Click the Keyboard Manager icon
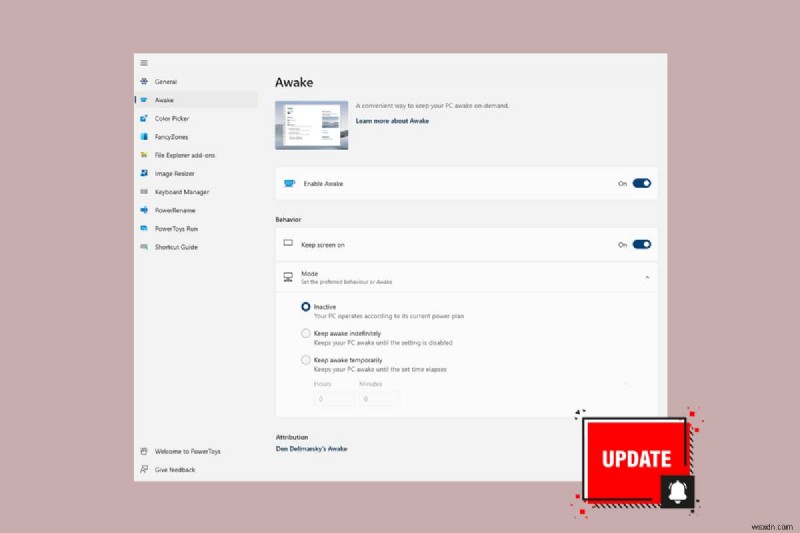This screenshot has height=533, width=800. click(144, 192)
